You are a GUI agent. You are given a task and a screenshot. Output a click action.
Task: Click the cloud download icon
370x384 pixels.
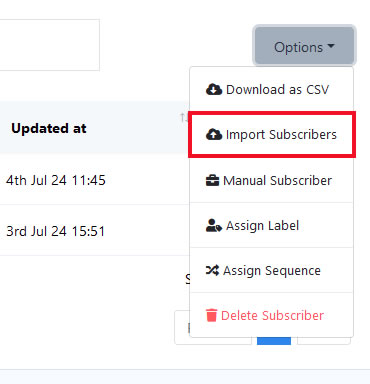tap(214, 89)
